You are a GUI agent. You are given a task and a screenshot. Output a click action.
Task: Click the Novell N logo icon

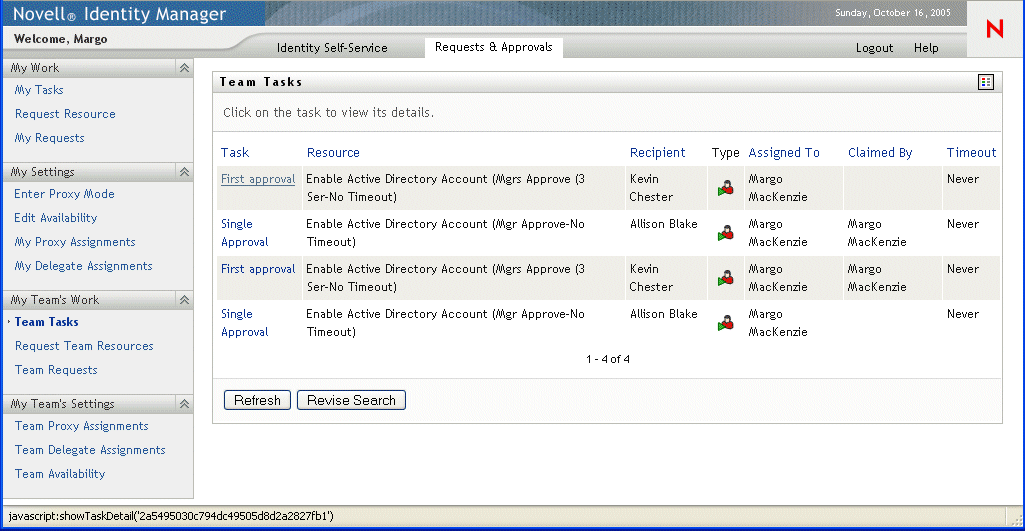click(x=994, y=29)
